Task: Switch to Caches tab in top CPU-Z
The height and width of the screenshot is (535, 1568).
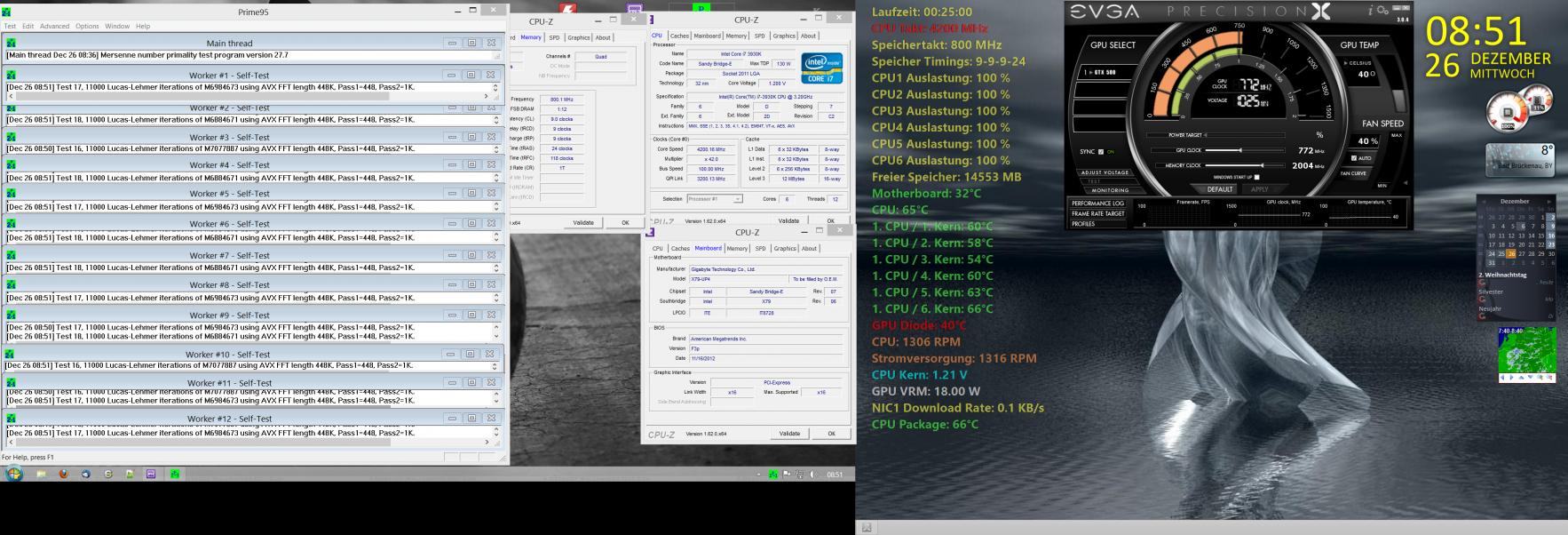Action: [x=679, y=36]
